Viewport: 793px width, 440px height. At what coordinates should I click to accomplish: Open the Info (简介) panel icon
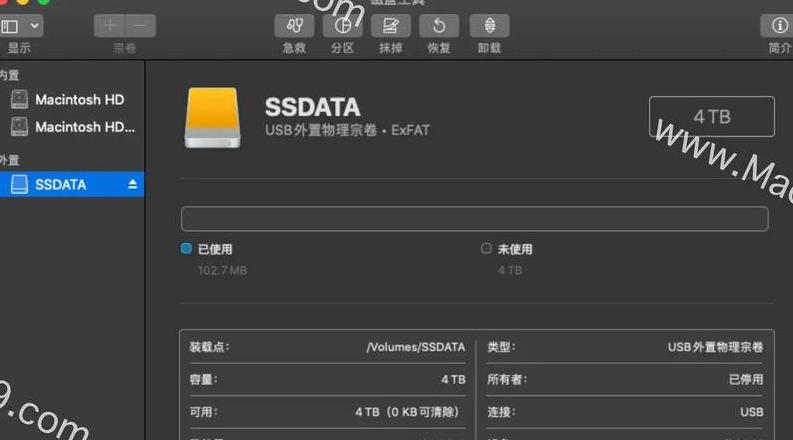coord(778,25)
